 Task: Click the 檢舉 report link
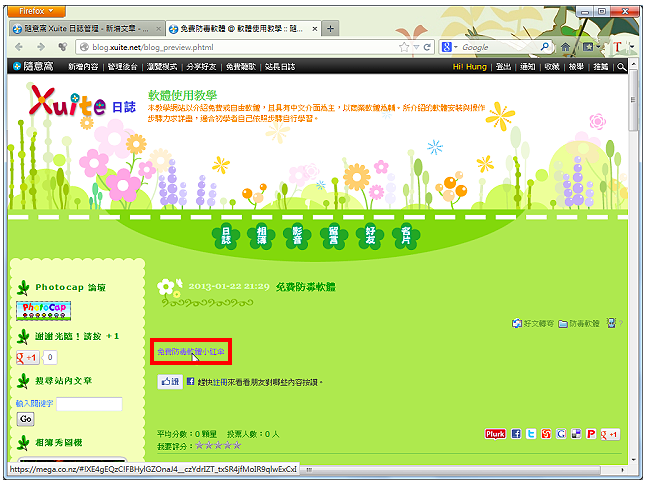[x=576, y=67]
